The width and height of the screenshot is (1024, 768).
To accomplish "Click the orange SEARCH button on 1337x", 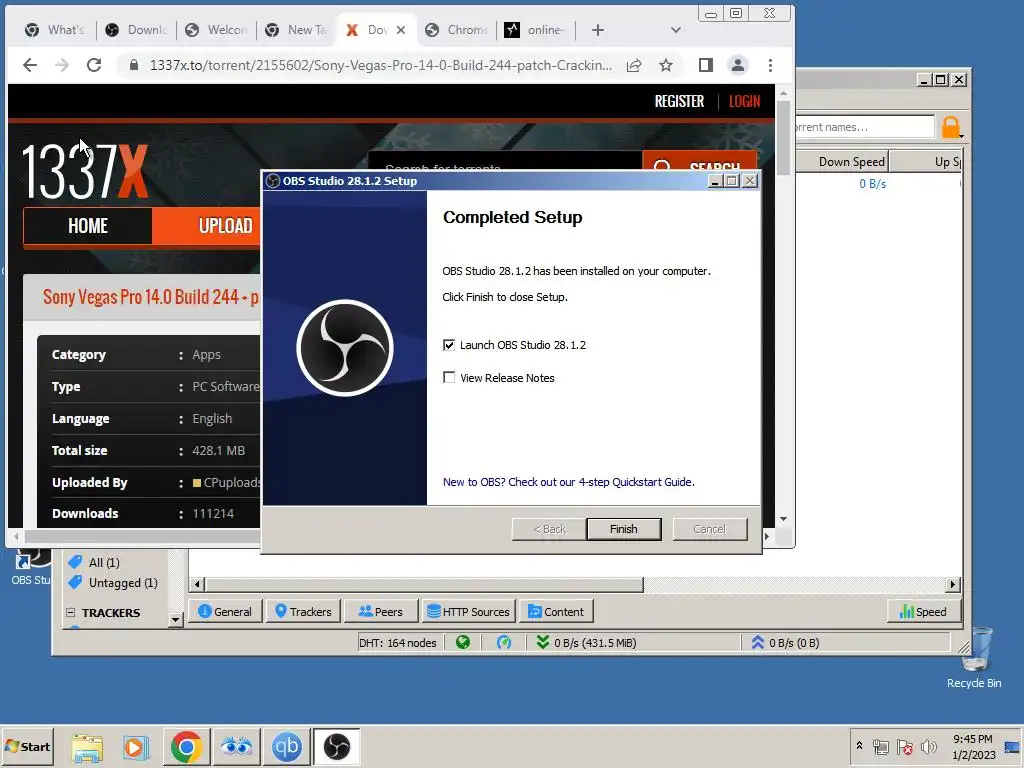I will (x=699, y=162).
